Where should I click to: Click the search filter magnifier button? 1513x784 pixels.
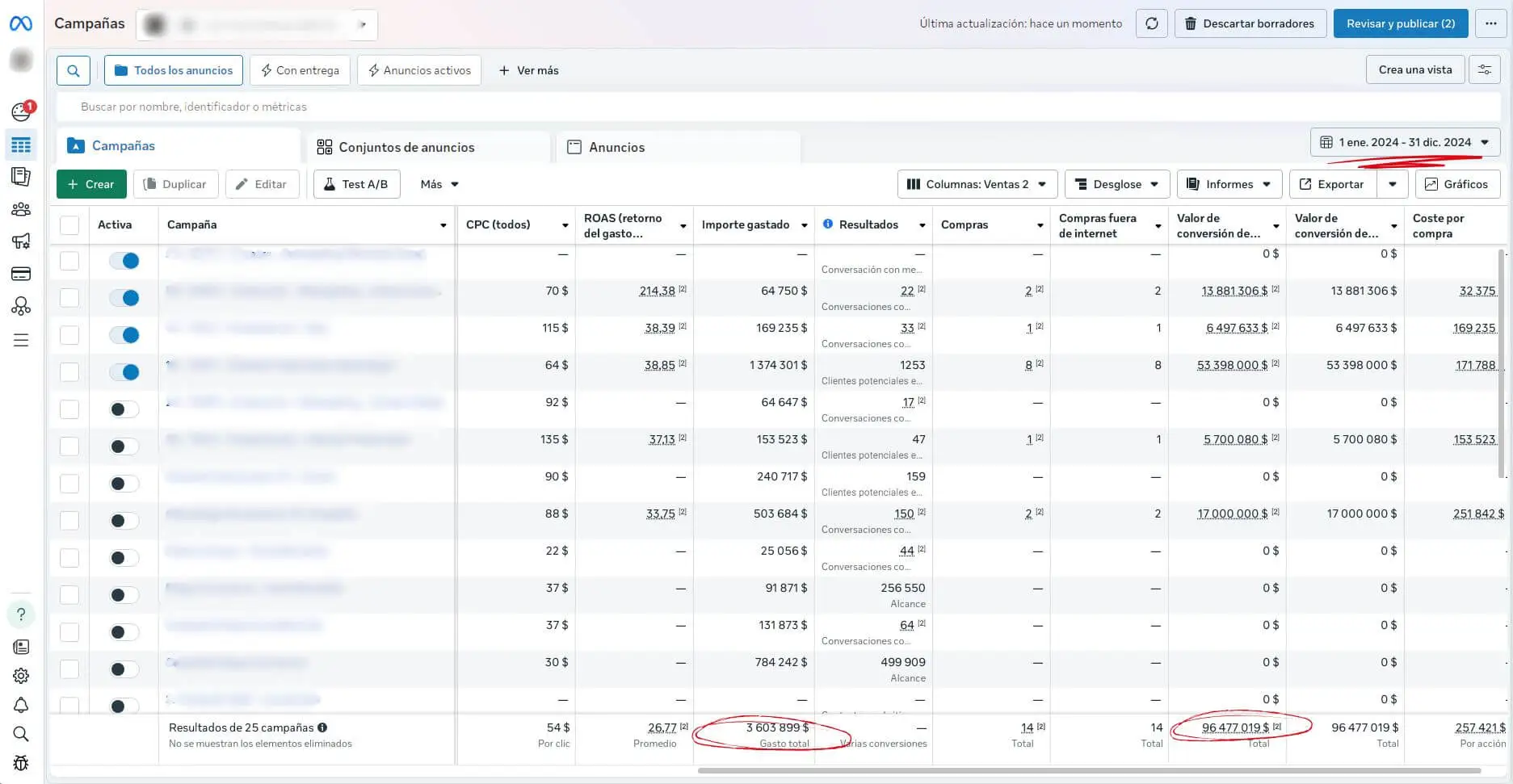(x=74, y=70)
